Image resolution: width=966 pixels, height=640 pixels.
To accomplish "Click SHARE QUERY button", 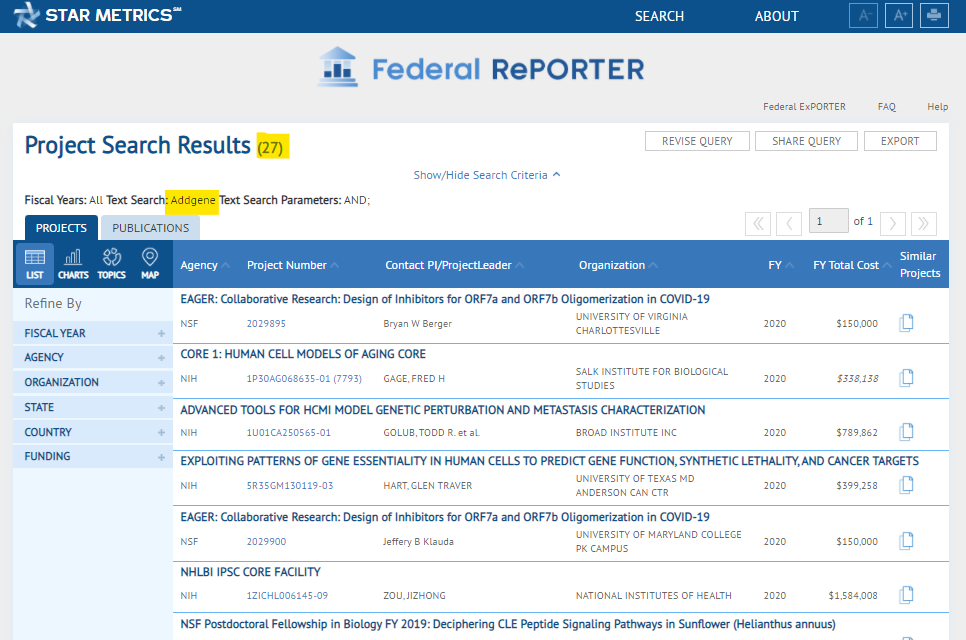I will pos(806,141).
